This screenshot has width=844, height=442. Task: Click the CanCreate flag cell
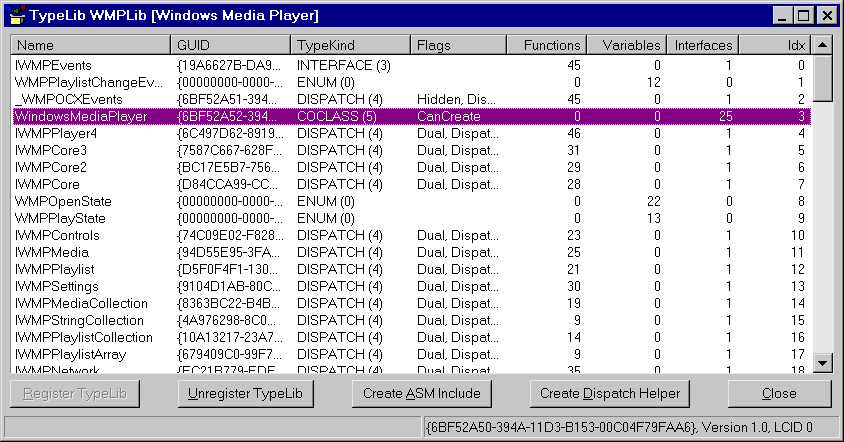tap(448, 117)
